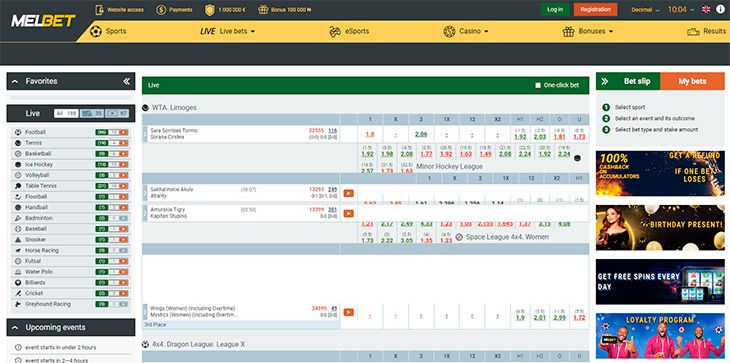Click Table Tennis icon in Live sidebar
The width and height of the screenshot is (730, 363).
point(18,186)
